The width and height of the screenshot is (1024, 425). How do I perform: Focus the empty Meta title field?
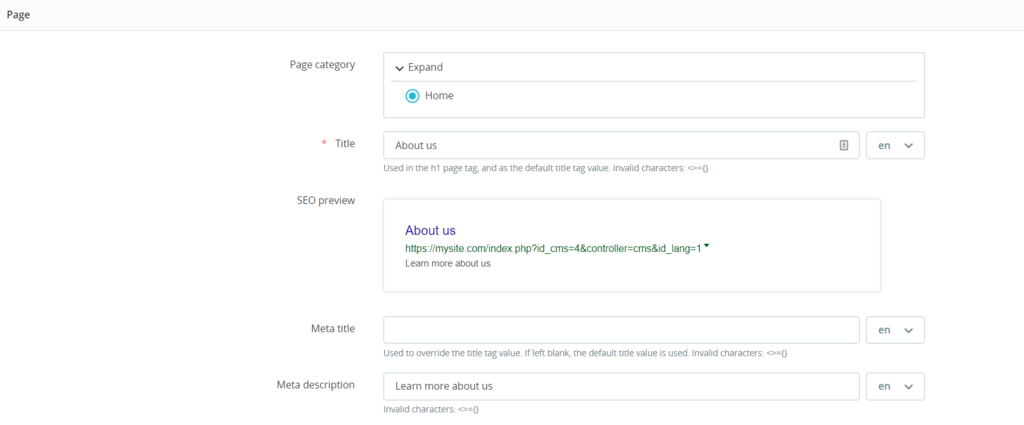click(x=620, y=330)
